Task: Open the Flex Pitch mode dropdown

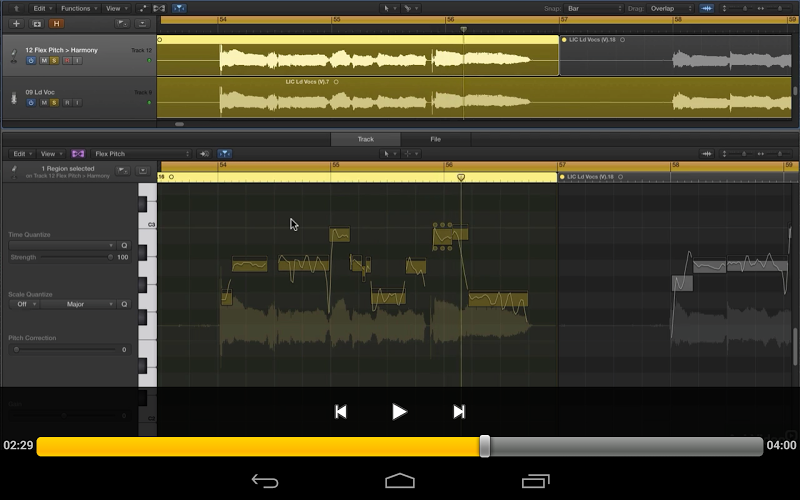Action: [x=142, y=154]
